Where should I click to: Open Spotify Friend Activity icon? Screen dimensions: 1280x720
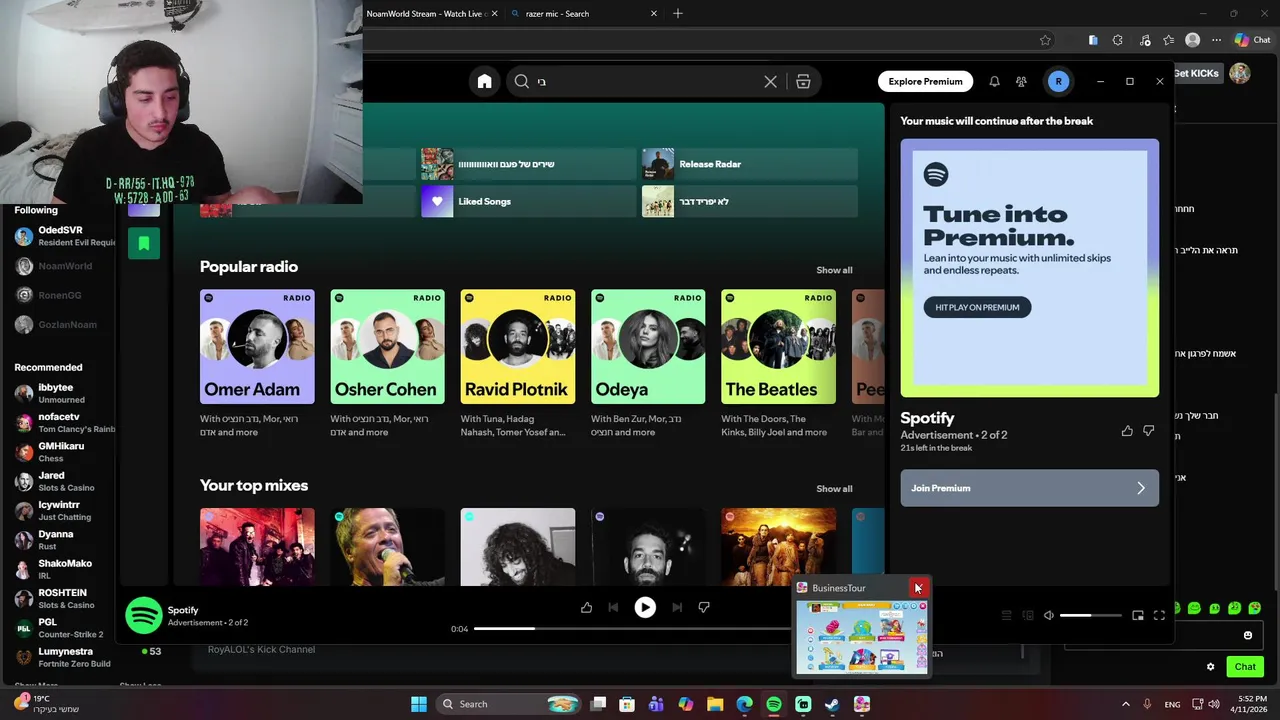[x=1021, y=82]
